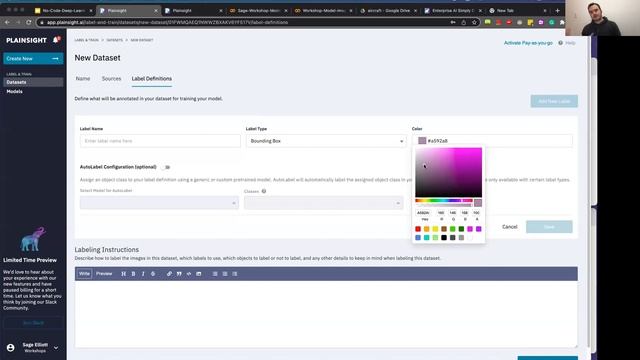
Task: Open the notifications bell in Plainsight sidebar
Action: tap(56, 40)
